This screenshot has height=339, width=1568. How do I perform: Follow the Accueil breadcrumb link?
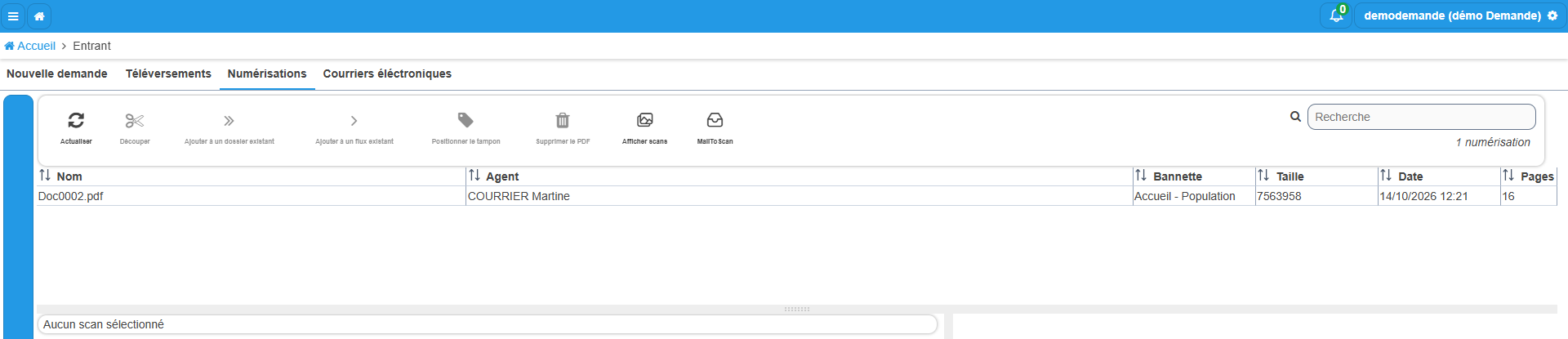30,46
